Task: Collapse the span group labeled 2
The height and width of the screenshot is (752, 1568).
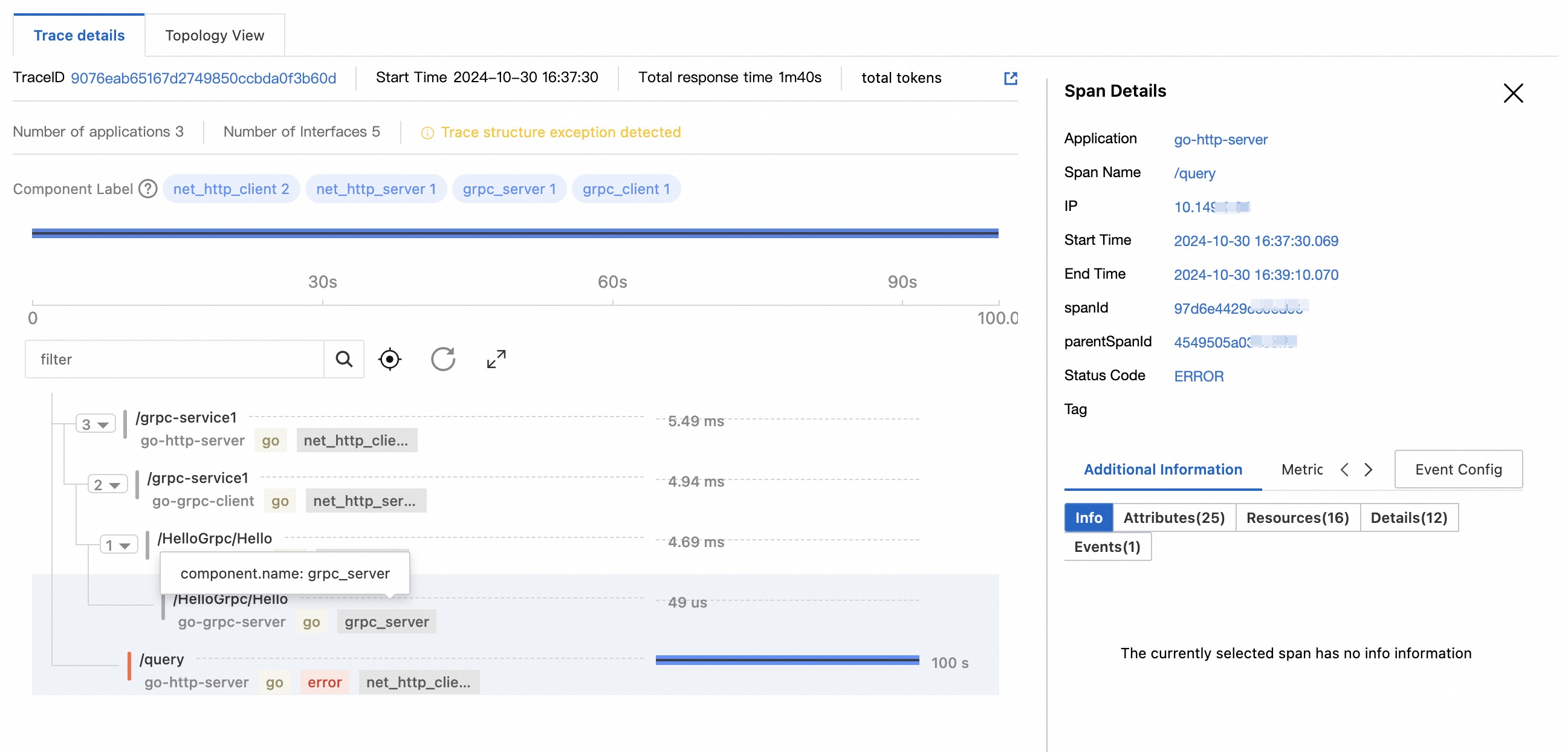Action: tap(106, 484)
